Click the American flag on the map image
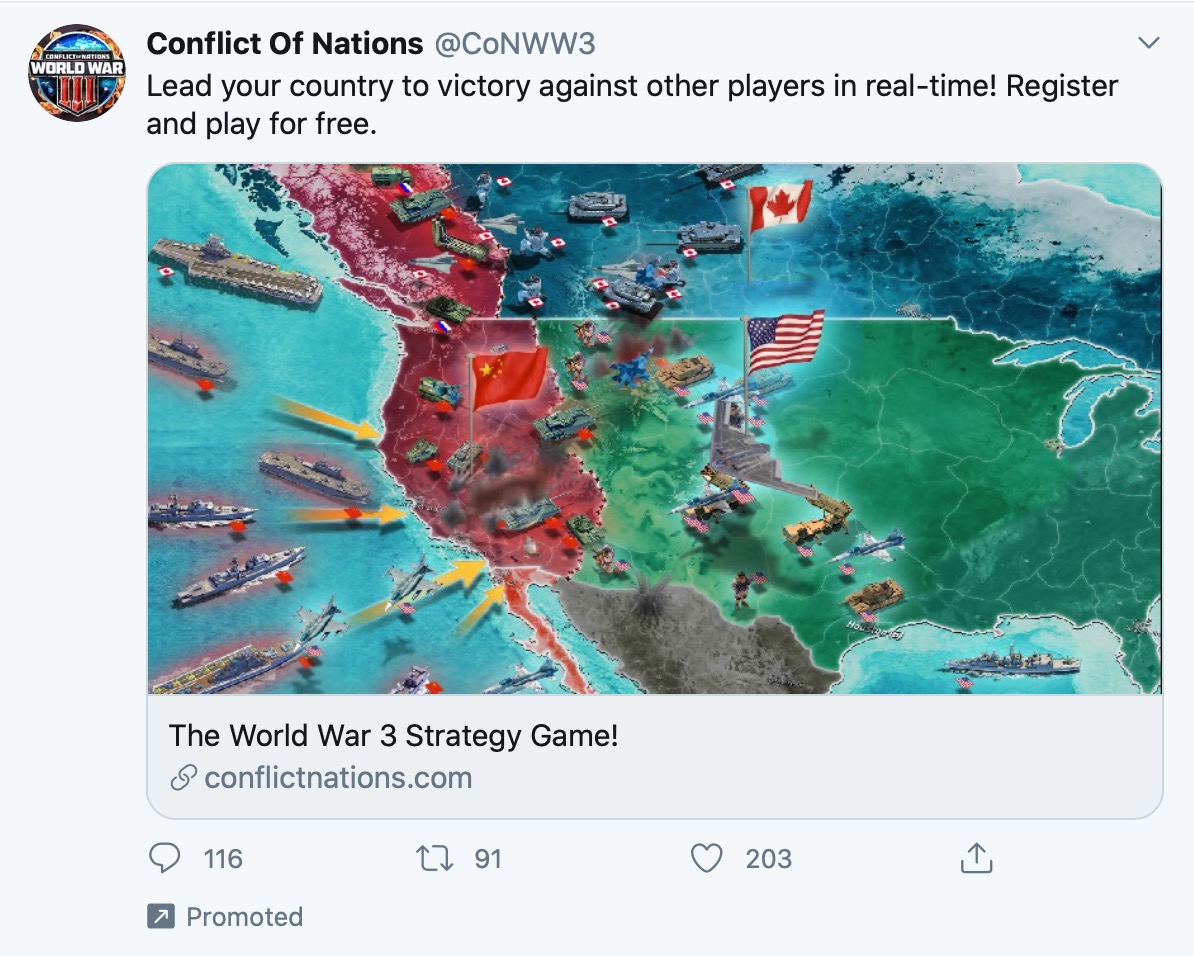This screenshot has width=1194, height=956. 785,341
